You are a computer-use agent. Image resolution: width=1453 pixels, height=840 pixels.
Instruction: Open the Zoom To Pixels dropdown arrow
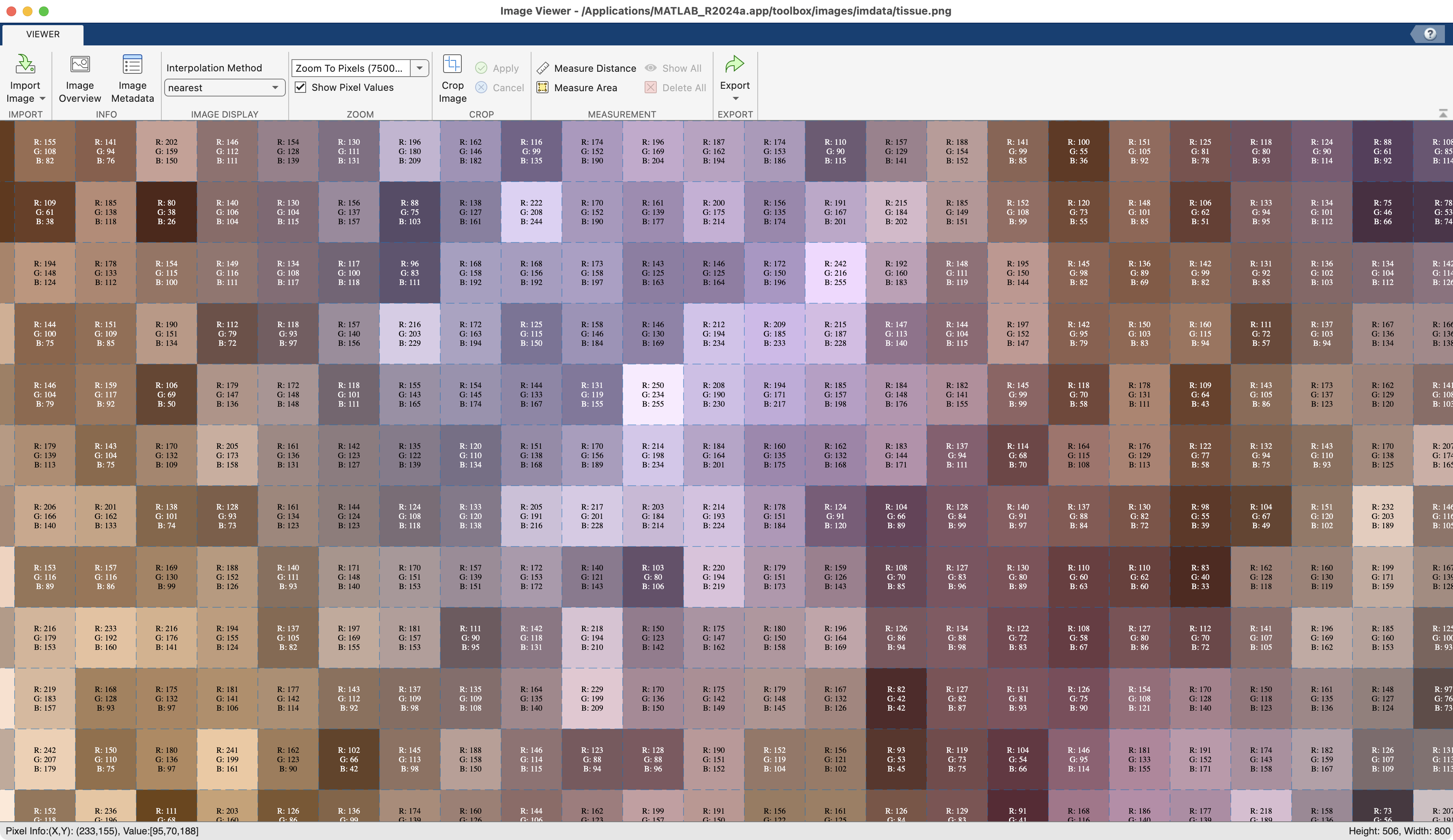pyautogui.click(x=420, y=68)
